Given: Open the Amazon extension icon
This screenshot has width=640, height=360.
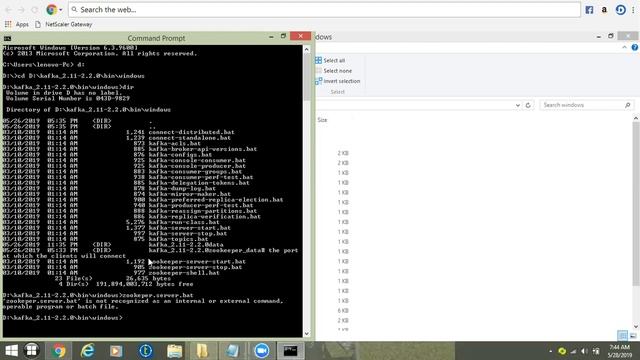Looking at the screenshot, I should [604, 10].
